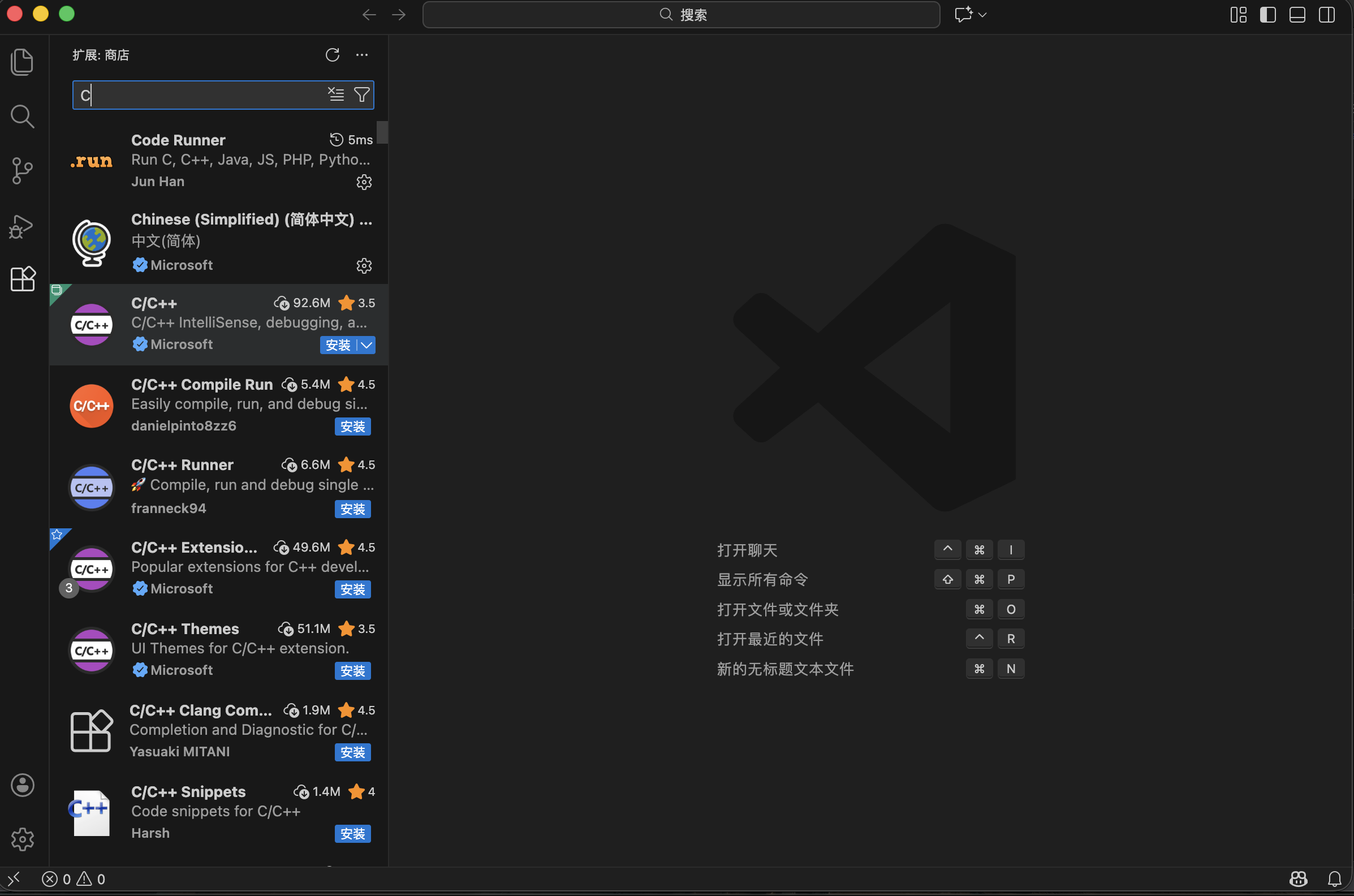Open the chat dropdown chevron in title bar
Screen dimensions: 1354x896
(x=982, y=15)
